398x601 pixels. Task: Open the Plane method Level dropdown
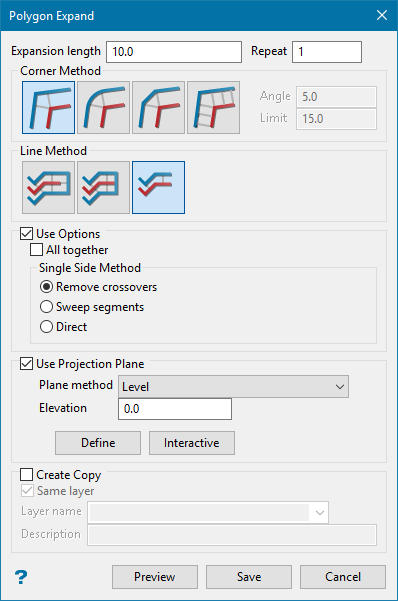pos(234,386)
